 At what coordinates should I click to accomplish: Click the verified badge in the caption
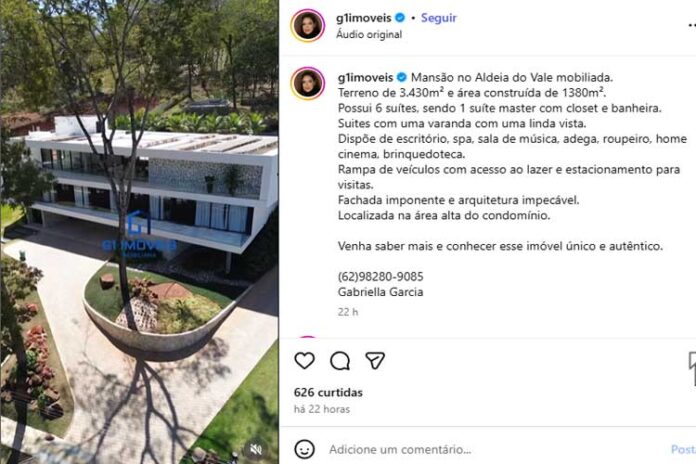[x=402, y=77]
